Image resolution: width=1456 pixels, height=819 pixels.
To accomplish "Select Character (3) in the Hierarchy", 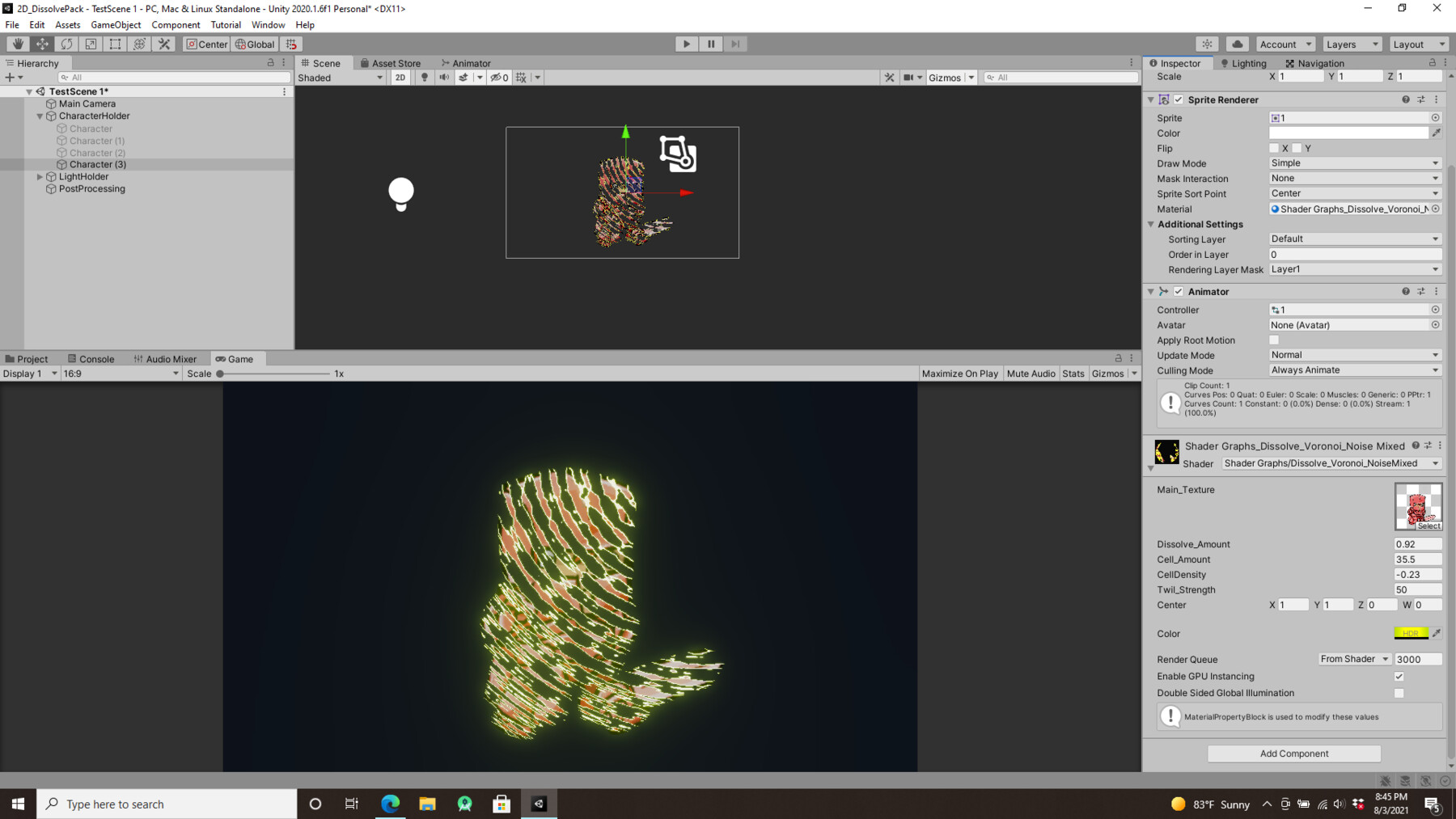I will tap(97, 164).
